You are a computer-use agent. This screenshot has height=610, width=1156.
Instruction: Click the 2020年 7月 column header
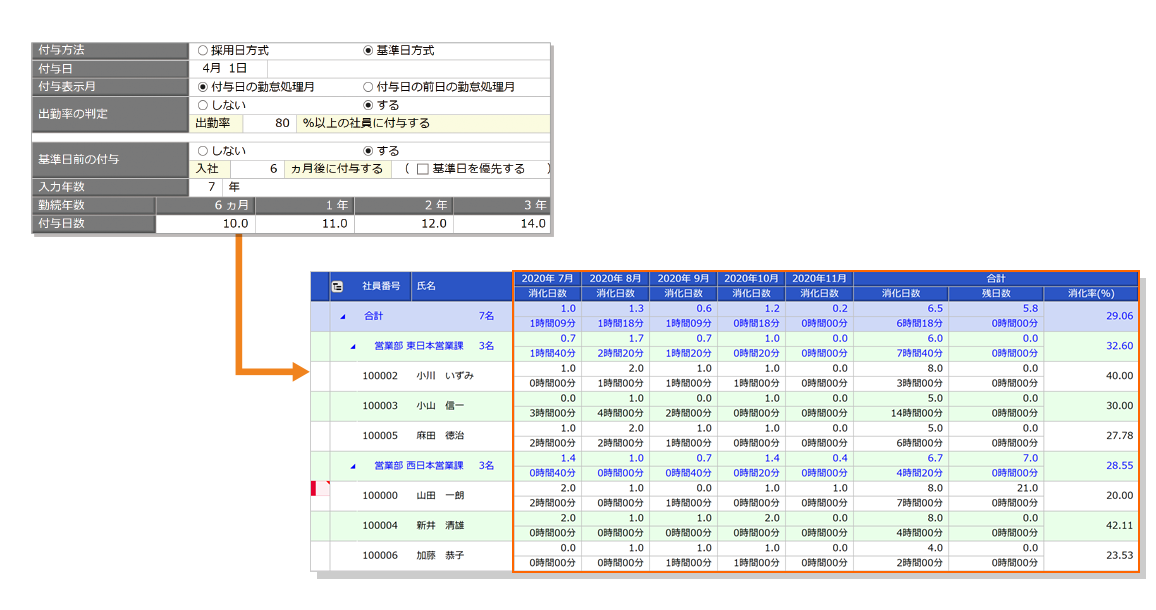[547, 278]
